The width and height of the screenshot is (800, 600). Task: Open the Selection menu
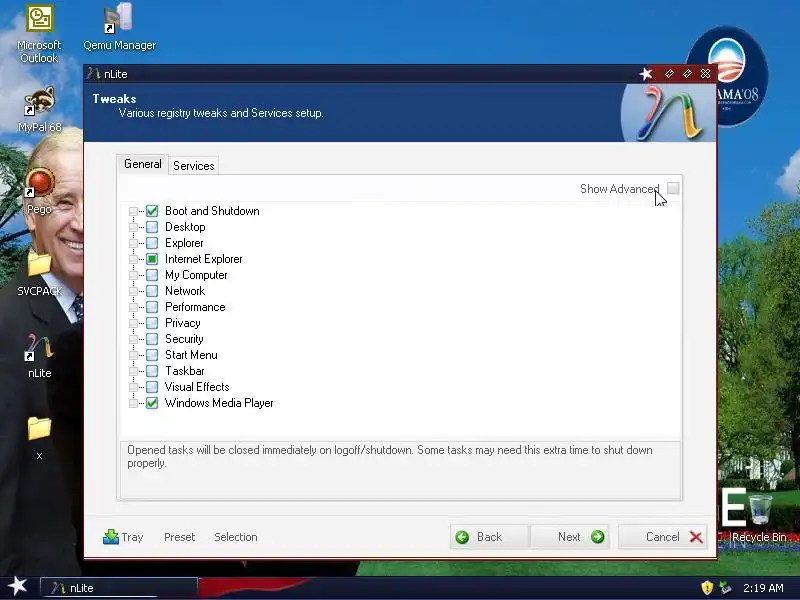[236, 537]
